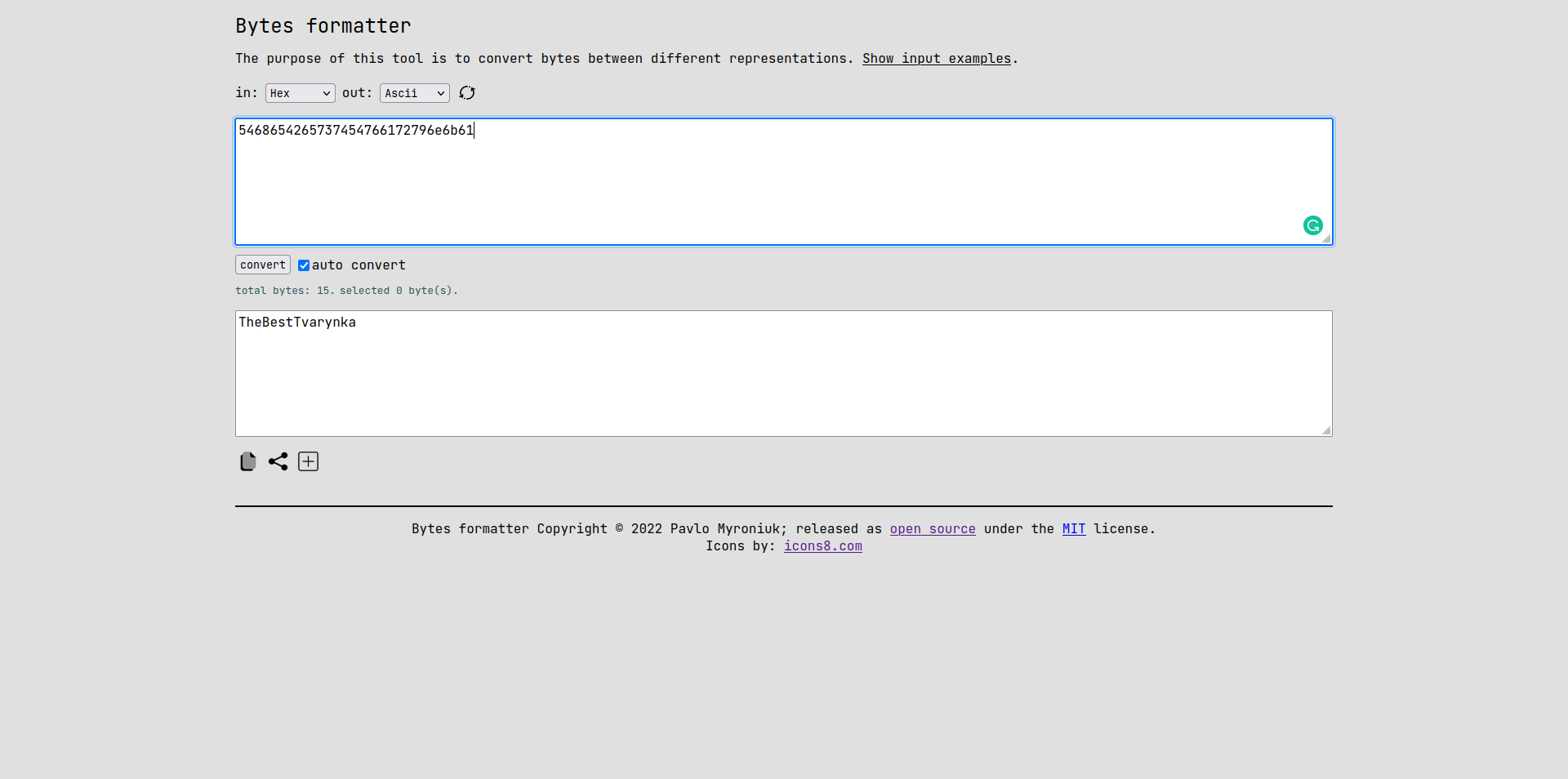This screenshot has width=1568, height=779.
Task: Open the Show input examples link
Action: [x=937, y=59]
